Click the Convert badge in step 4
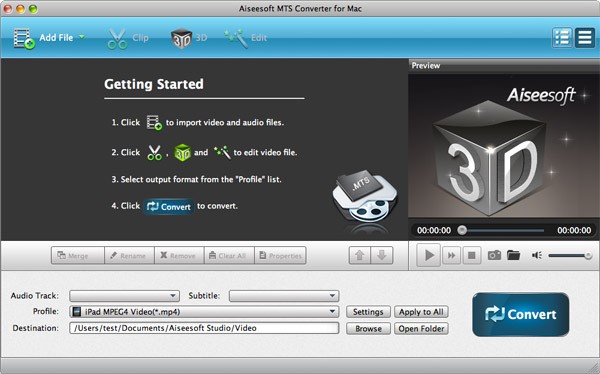Viewport: 600px width, 374px height. coord(169,207)
